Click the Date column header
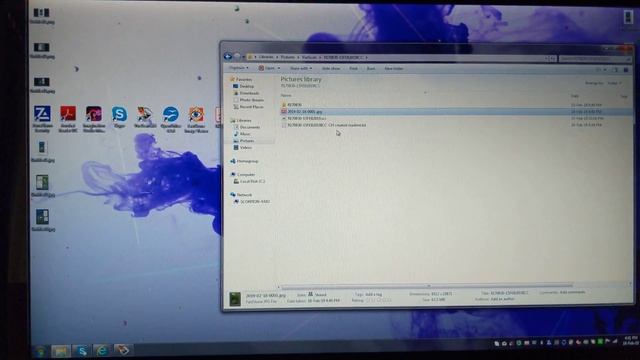The height and width of the screenshot is (360, 640). tap(575, 96)
